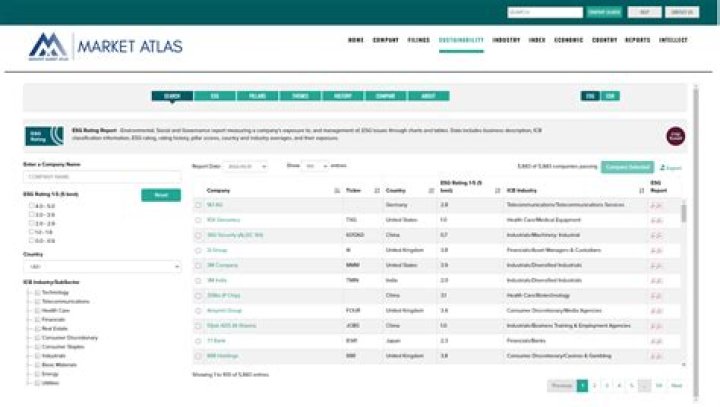
Task: Open the Show entries count dropdown
Action: coord(315,166)
